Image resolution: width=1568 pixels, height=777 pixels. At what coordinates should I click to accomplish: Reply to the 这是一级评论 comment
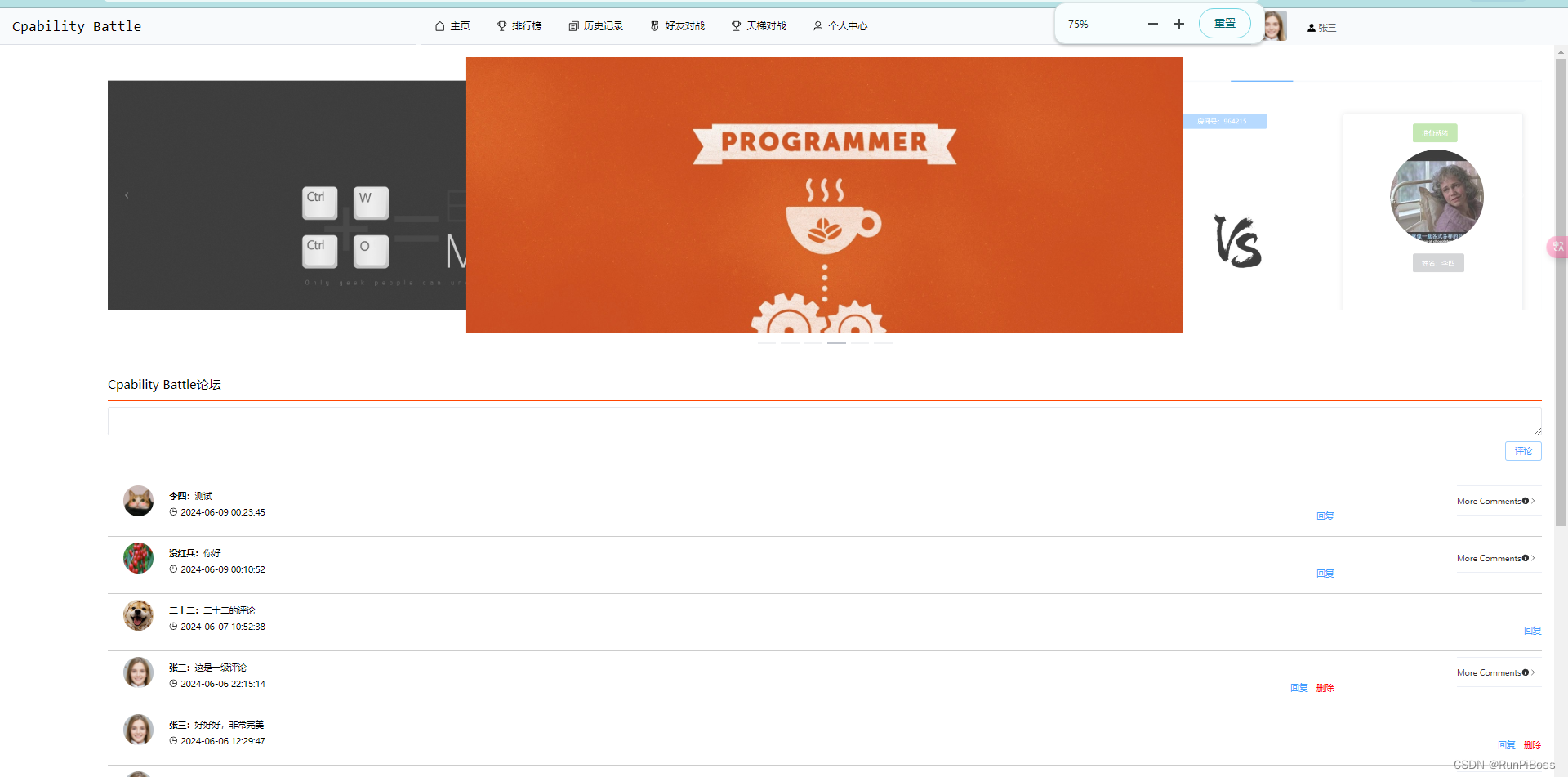[1299, 688]
